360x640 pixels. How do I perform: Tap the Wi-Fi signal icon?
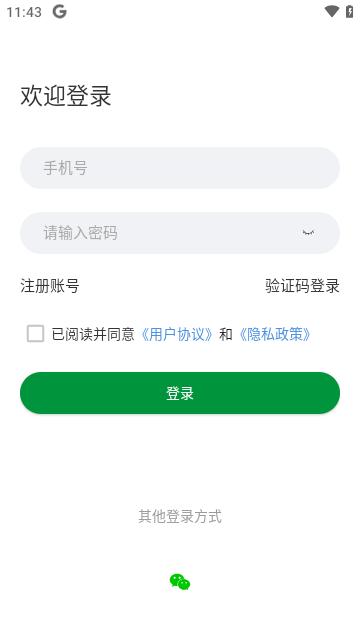tap(331, 11)
